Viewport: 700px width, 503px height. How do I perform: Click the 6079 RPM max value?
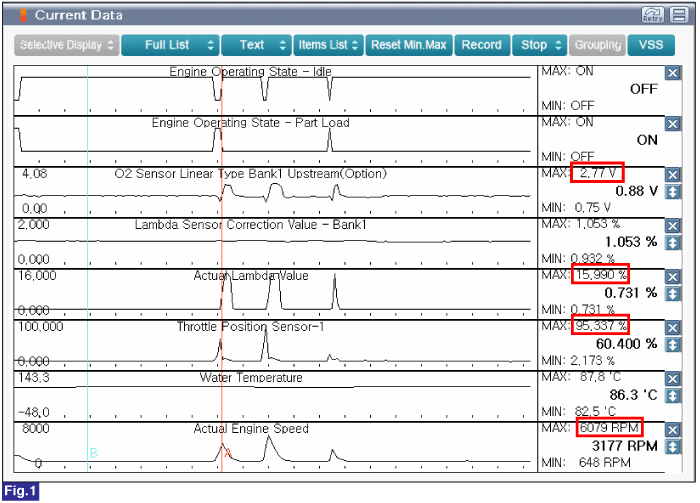(609, 428)
